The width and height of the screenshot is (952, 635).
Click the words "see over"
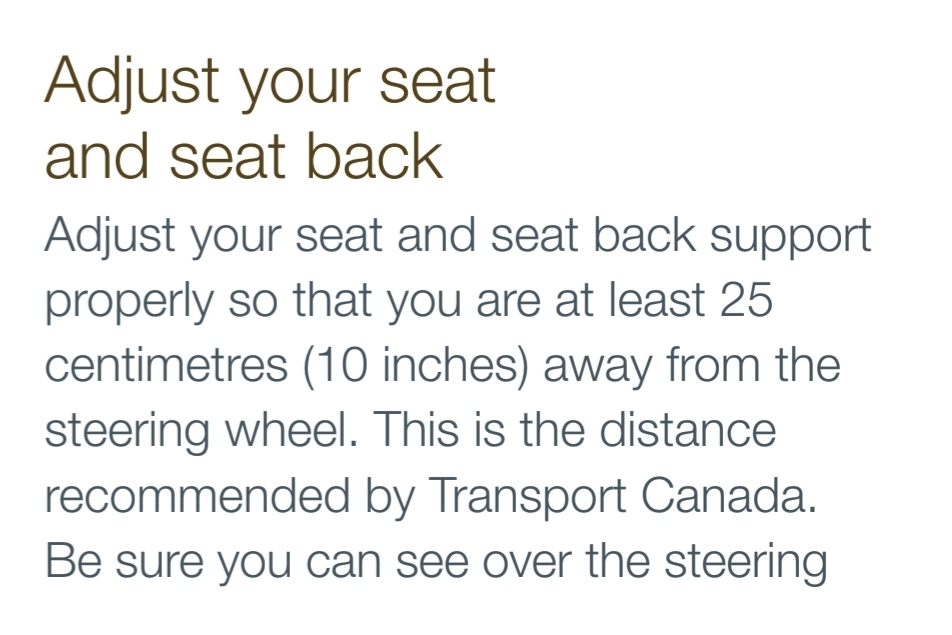point(483,562)
